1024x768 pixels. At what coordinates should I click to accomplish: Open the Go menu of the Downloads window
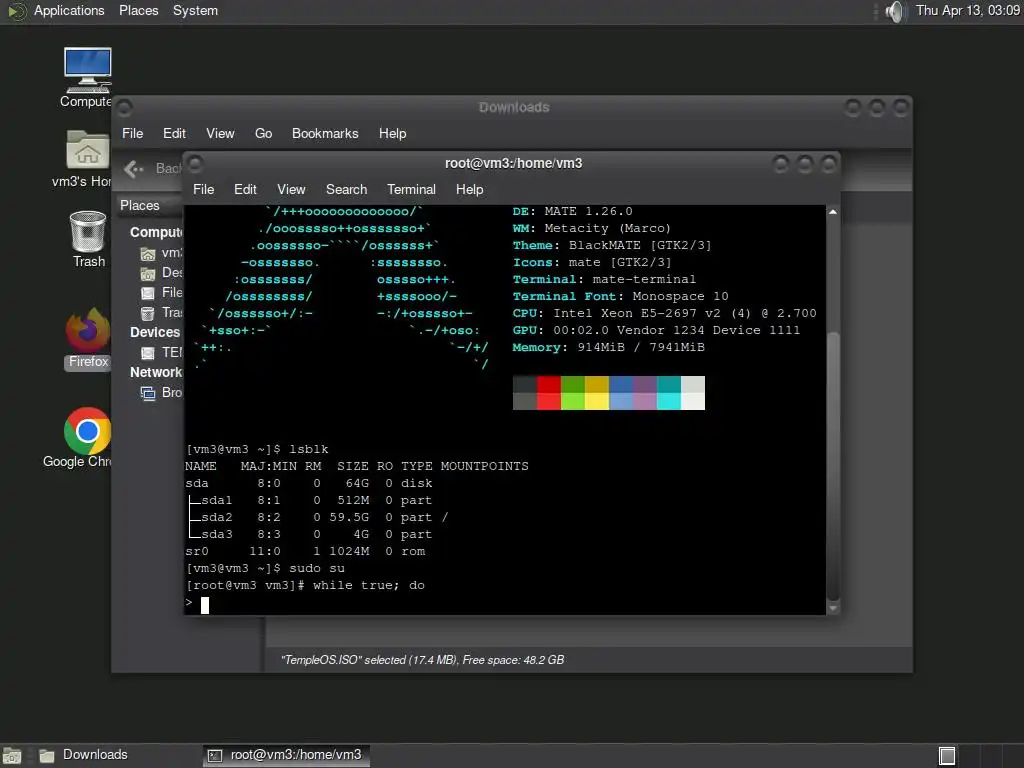263,133
